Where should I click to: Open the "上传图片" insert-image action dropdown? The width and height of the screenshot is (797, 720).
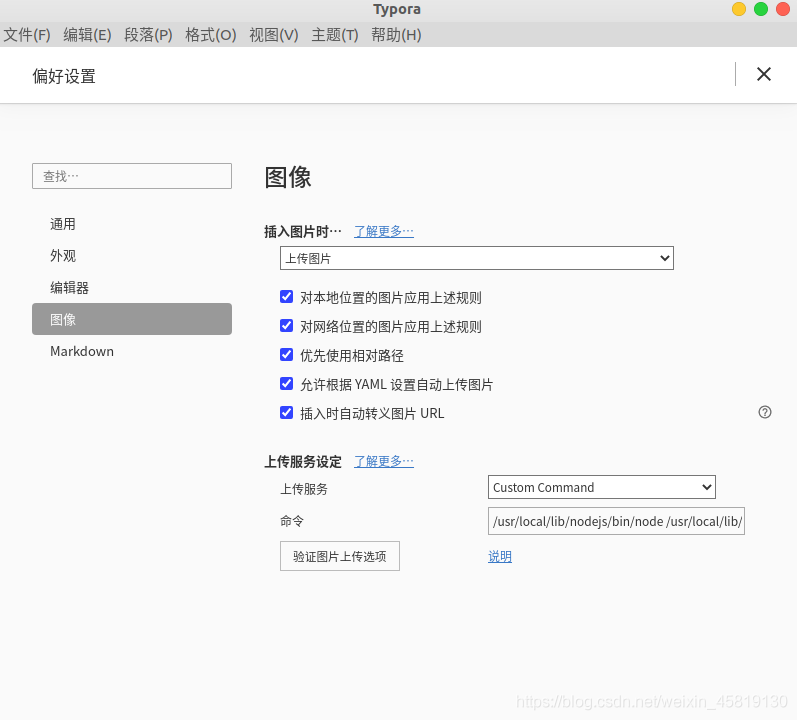click(x=476, y=258)
